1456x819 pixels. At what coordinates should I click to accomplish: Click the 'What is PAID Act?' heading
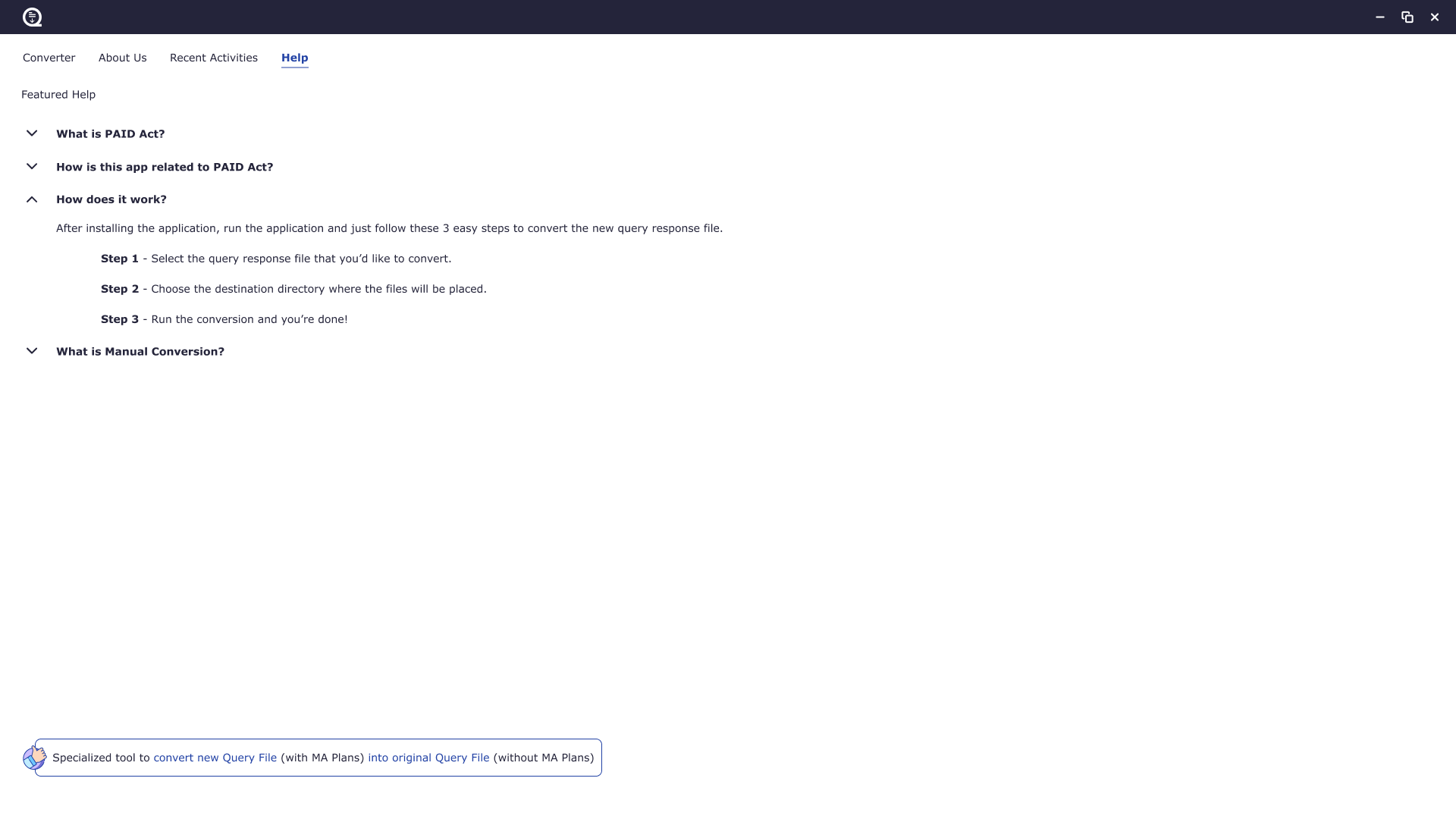[111, 133]
